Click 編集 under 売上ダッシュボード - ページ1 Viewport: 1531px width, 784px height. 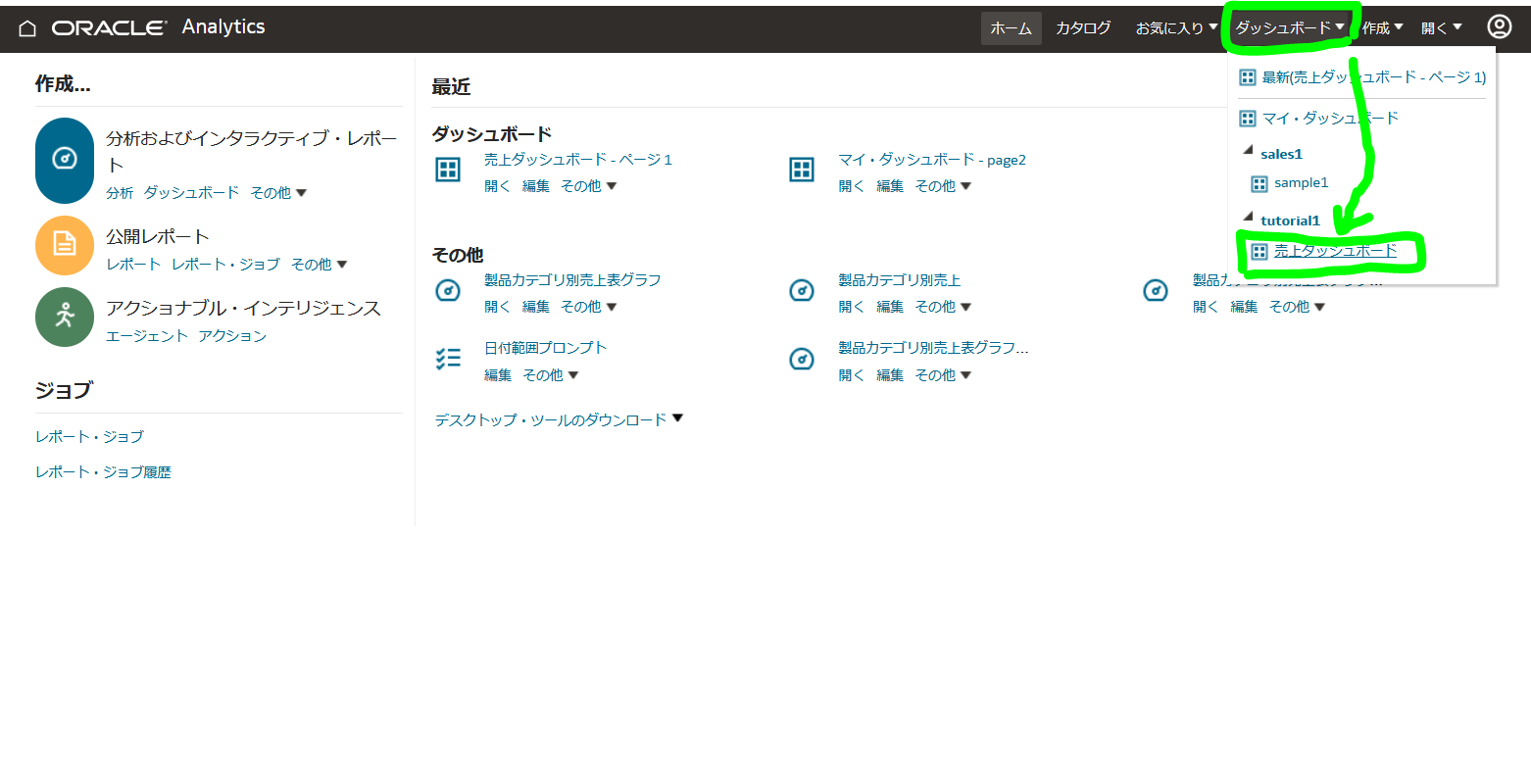[536, 186]
